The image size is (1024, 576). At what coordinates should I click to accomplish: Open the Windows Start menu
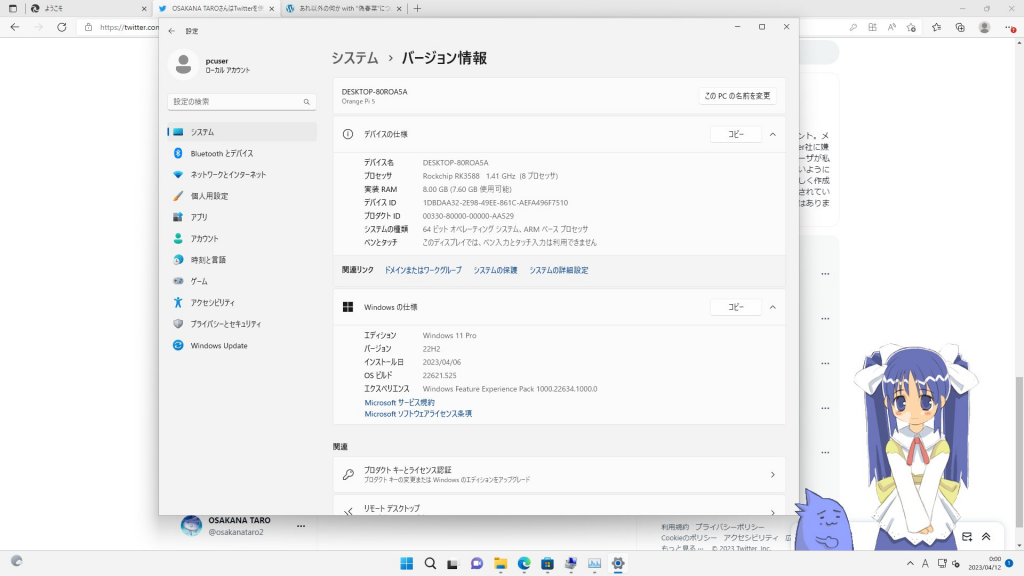(406, 564)
